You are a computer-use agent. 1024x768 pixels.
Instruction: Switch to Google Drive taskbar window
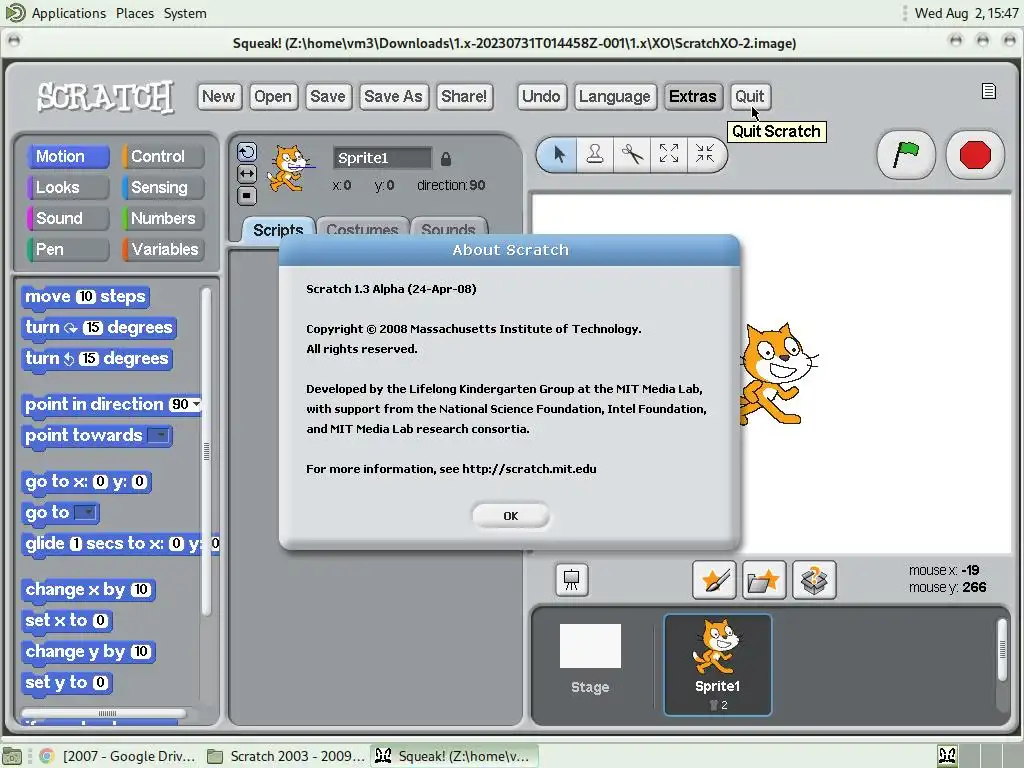(118, 756)
